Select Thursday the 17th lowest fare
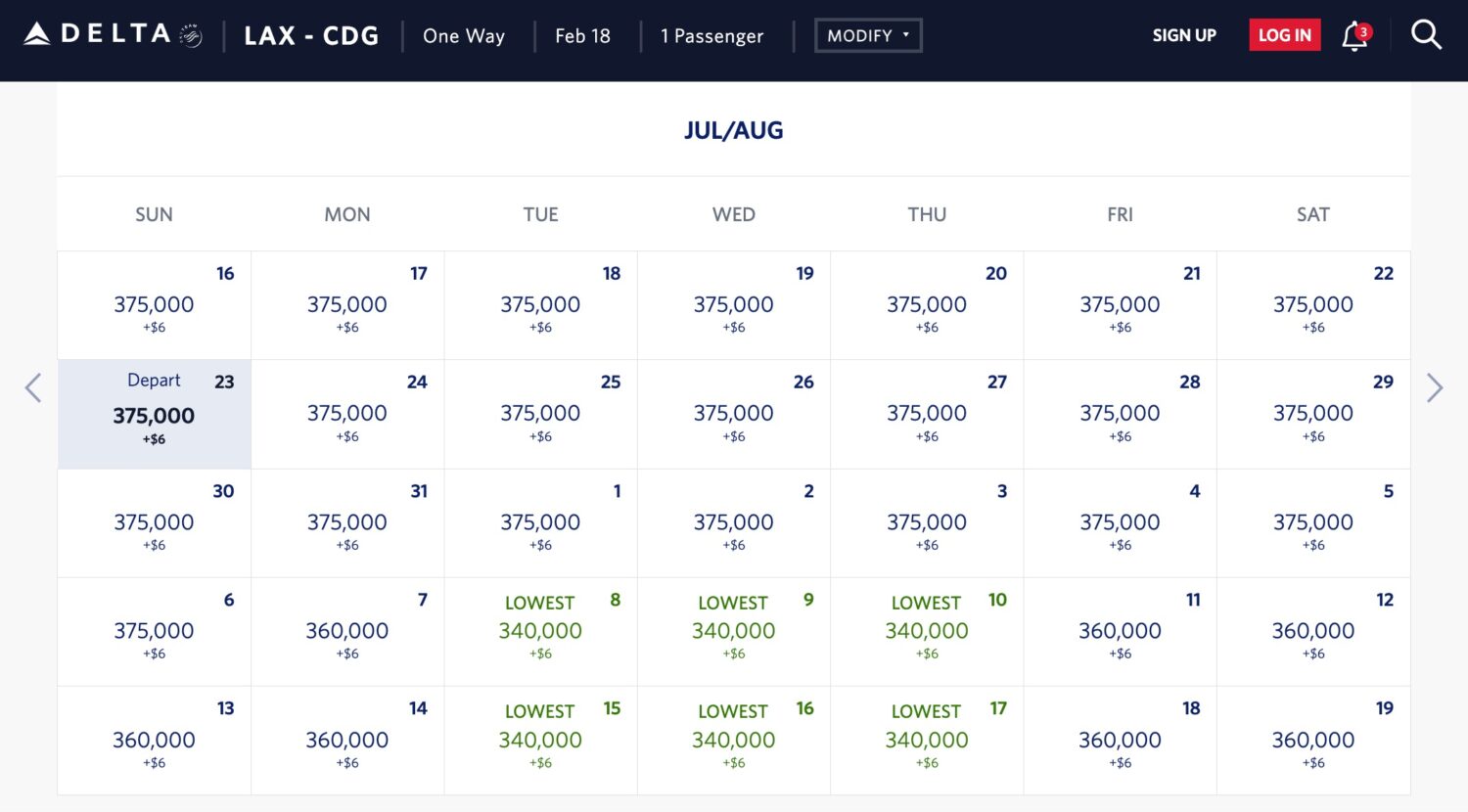The width and height of the screenshot is (1468, 812). tap(927, 740)
